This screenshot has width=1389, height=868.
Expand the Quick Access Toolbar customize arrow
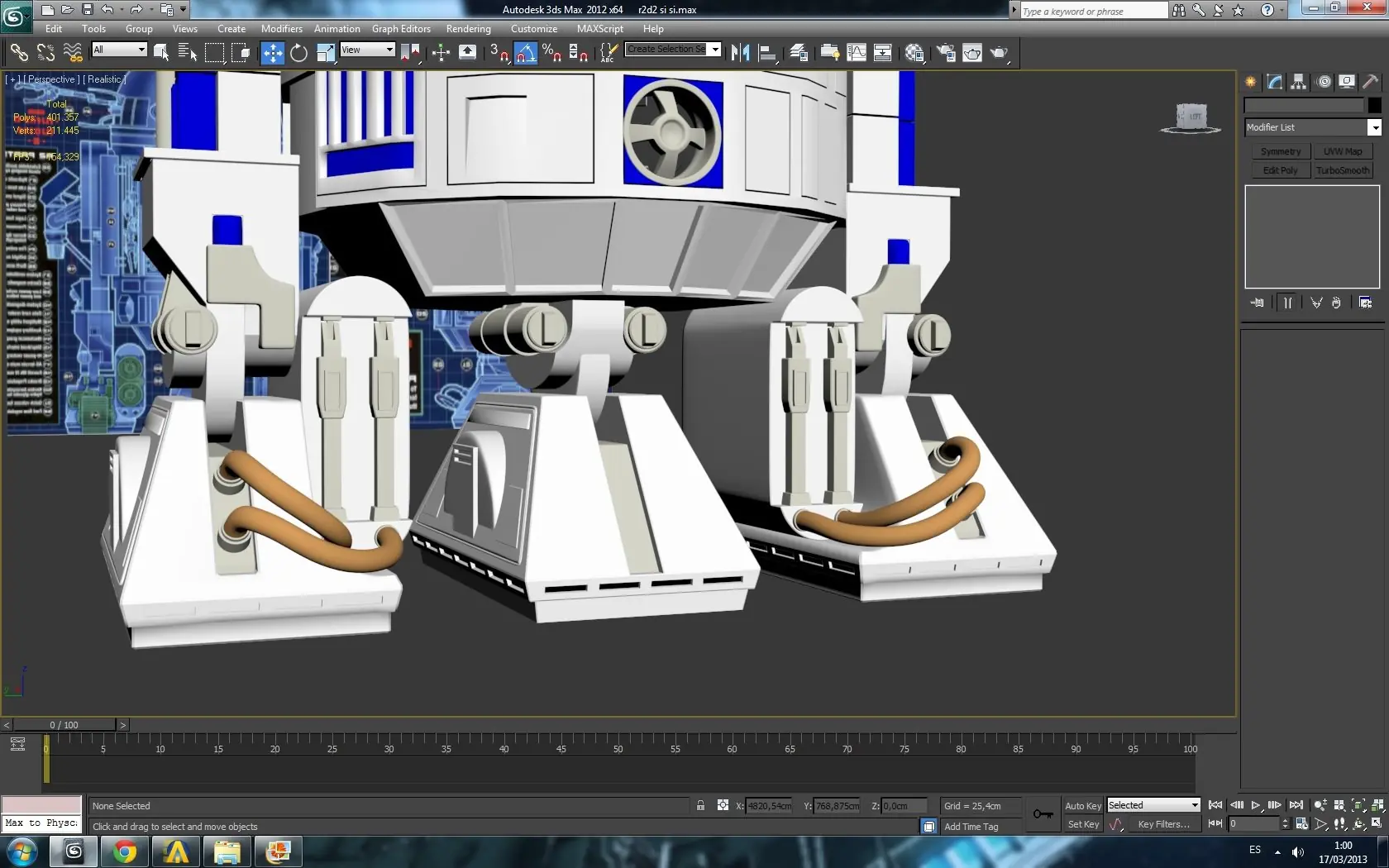(184, 10)
